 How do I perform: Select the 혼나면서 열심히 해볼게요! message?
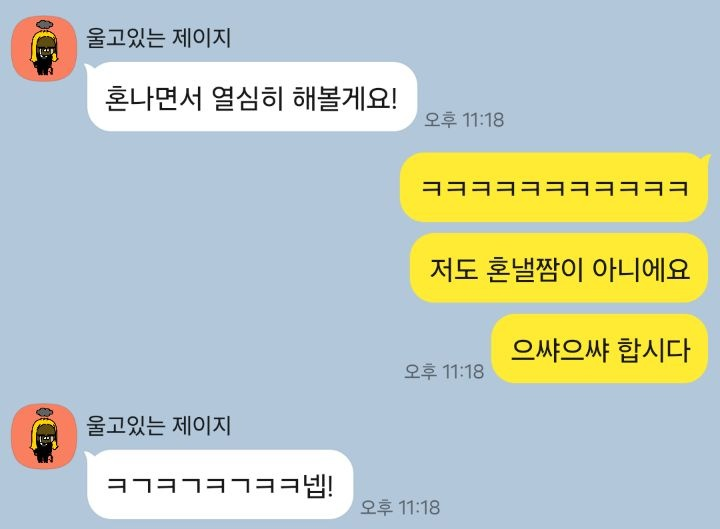pyautogui.click(x=252, y=97)
